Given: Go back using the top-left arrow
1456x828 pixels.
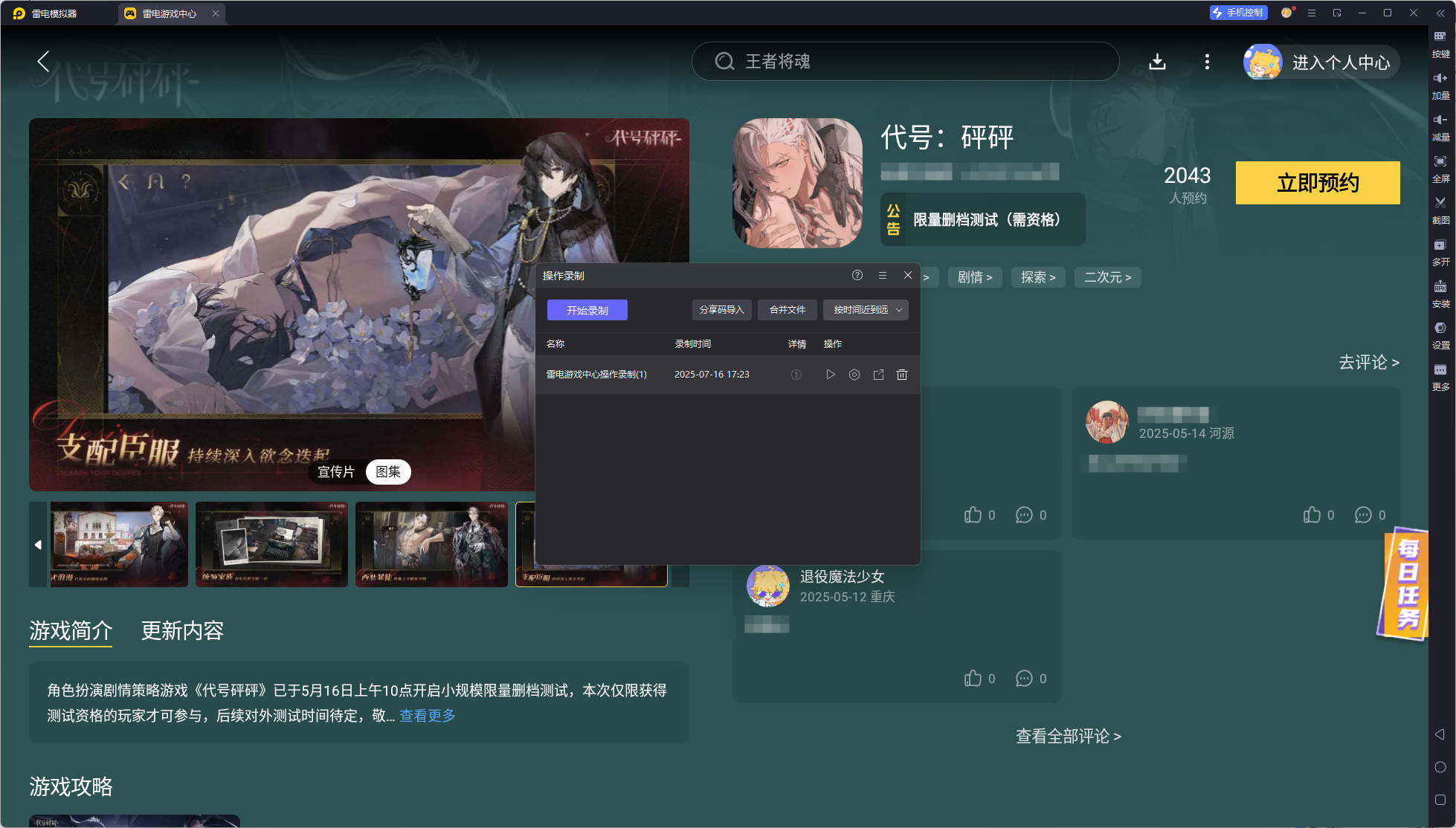Looking at the screenshot, I should click(x=44, y=62).
